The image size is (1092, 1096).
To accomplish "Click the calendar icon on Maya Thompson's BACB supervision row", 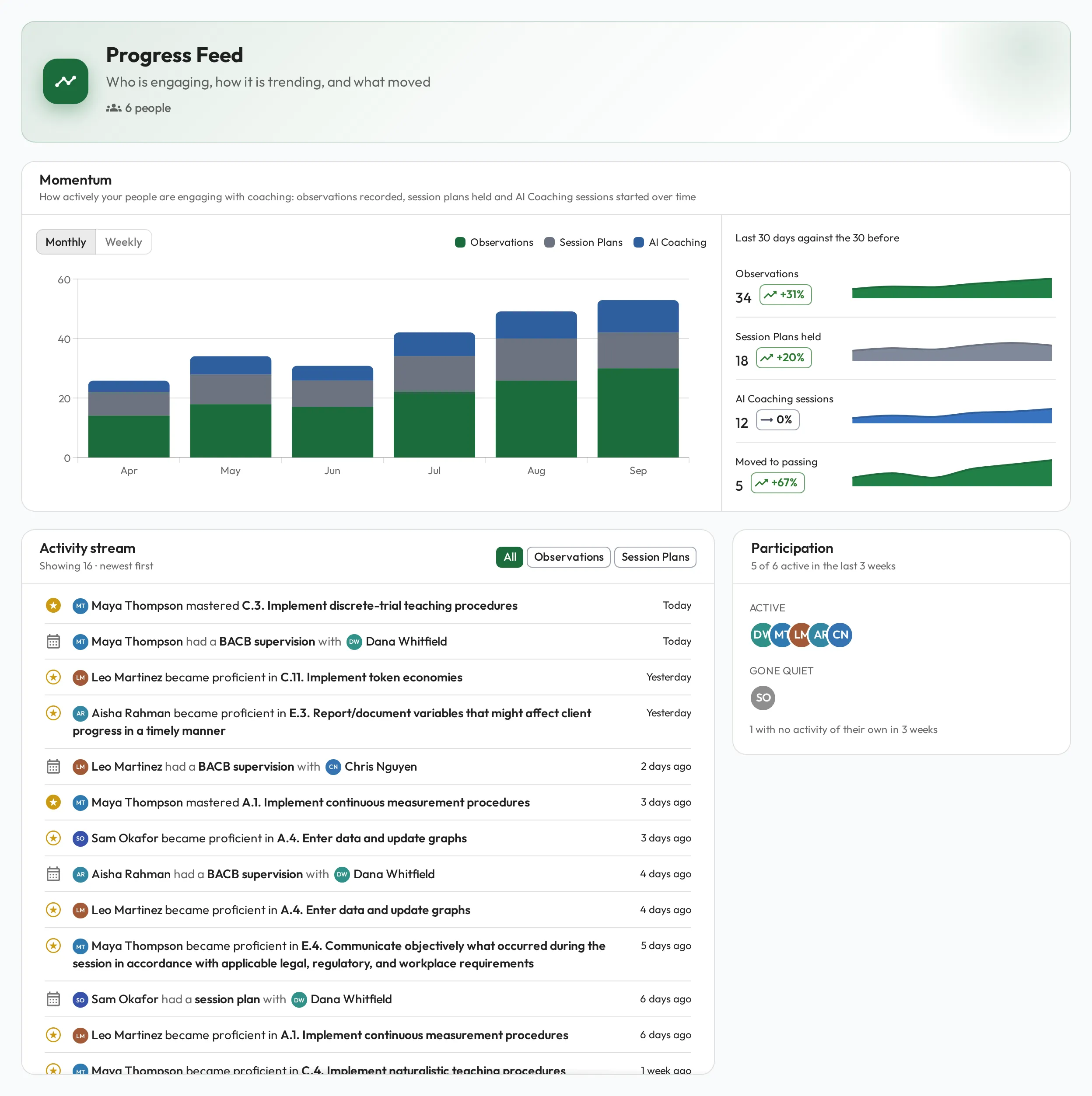I will (53, 641).
